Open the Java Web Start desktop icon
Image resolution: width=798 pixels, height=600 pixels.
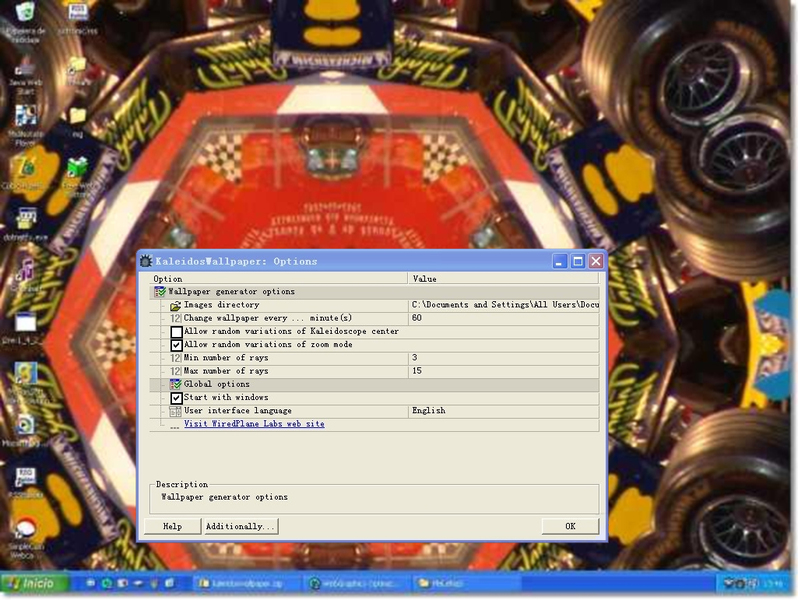click(24, 76)
